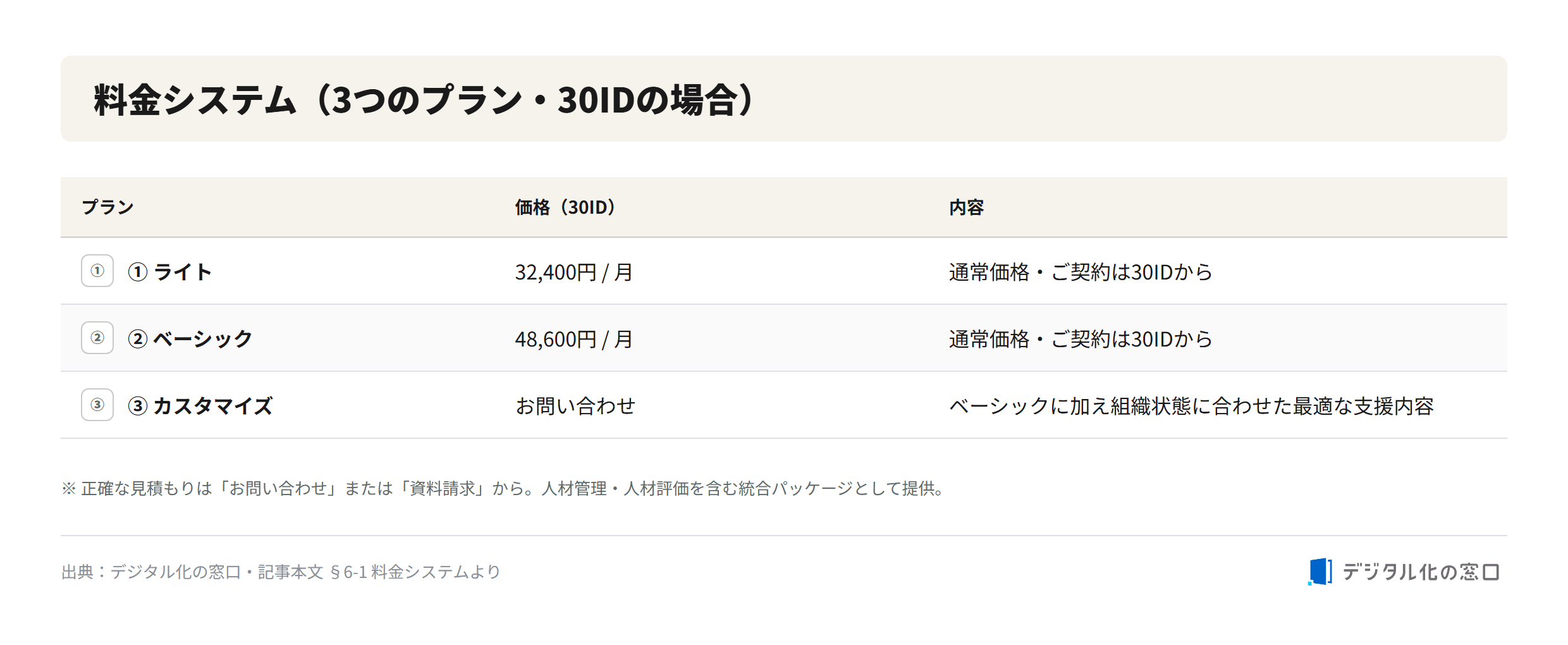The height and width of the screenshot is (645, 1568).
Task: Click the 内容 column header
Action: tap(966, 207)
